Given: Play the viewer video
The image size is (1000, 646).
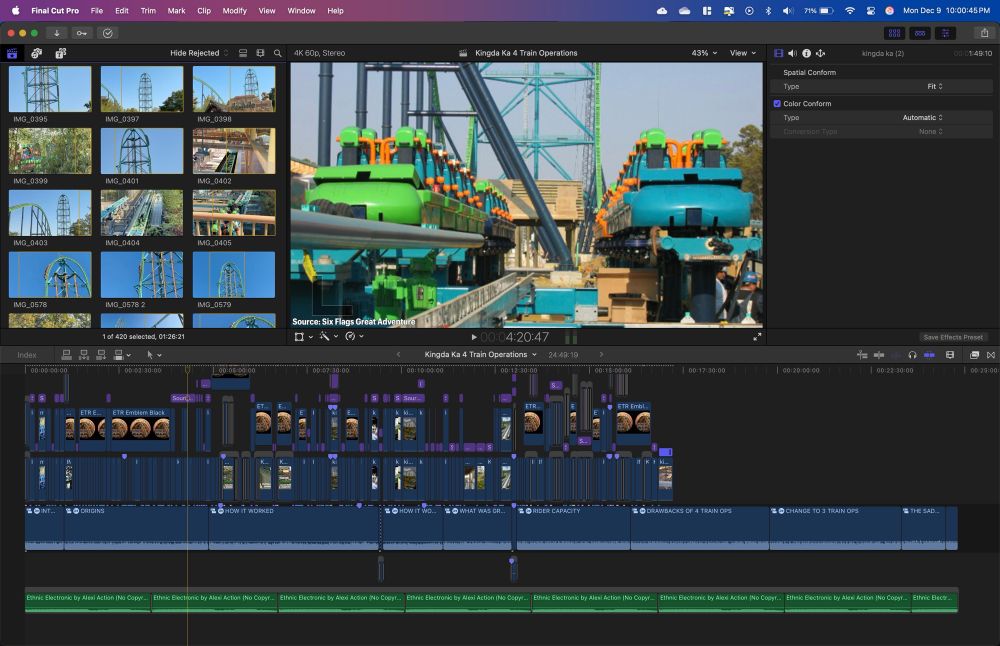Looking at the screenshot, I should (474, 337).
